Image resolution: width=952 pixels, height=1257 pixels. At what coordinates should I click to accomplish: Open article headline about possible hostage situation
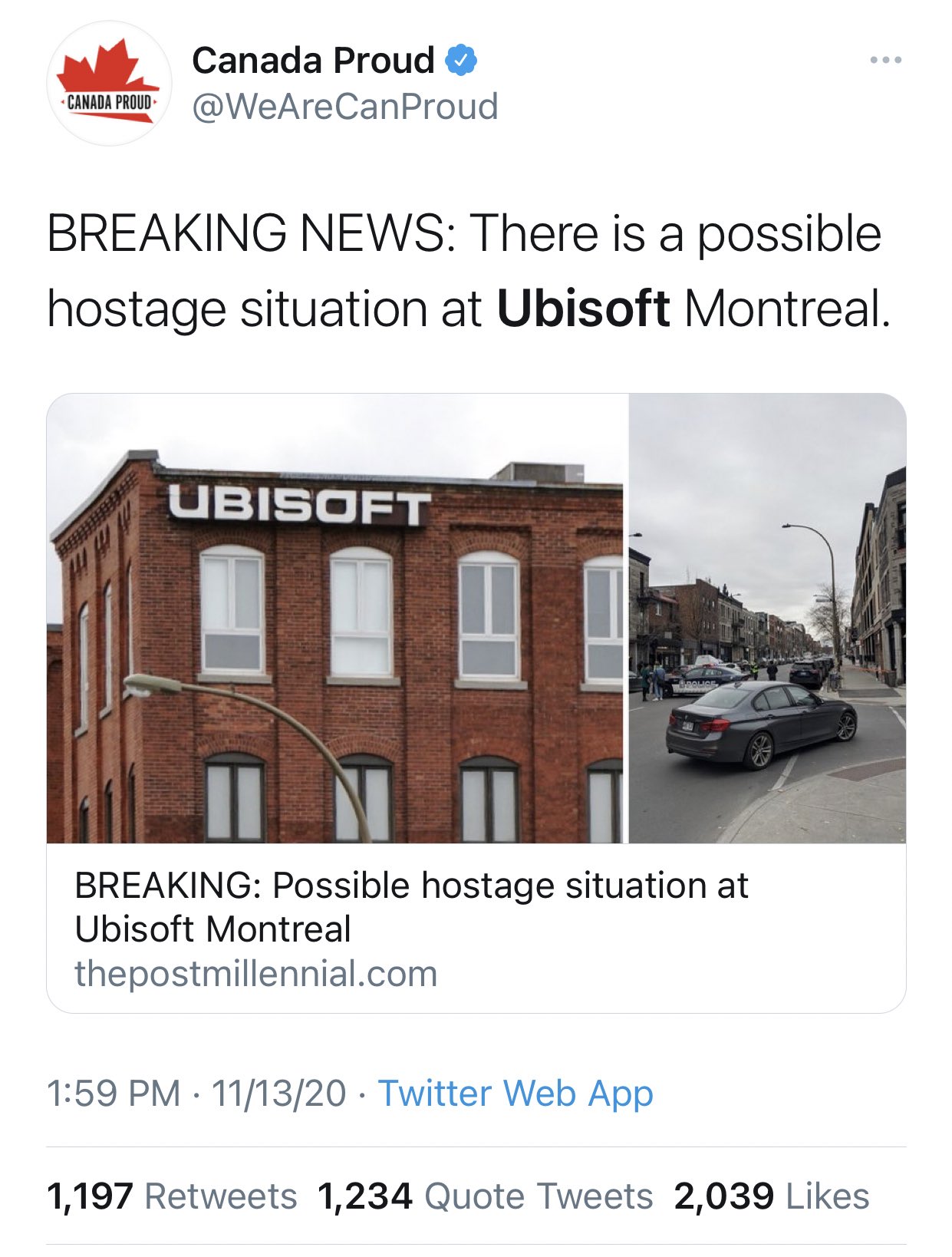[x=411, y=907]
